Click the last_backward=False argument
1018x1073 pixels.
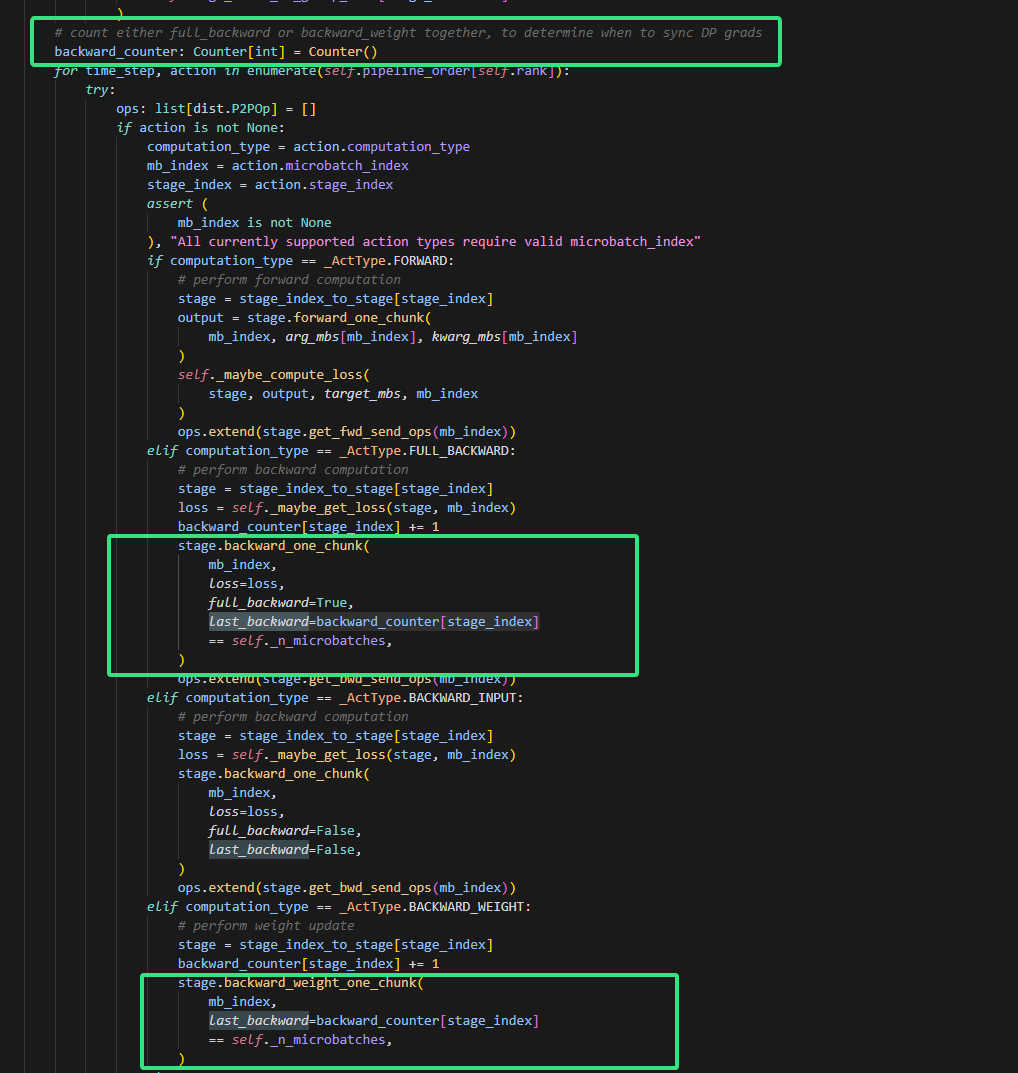(284, 850)
